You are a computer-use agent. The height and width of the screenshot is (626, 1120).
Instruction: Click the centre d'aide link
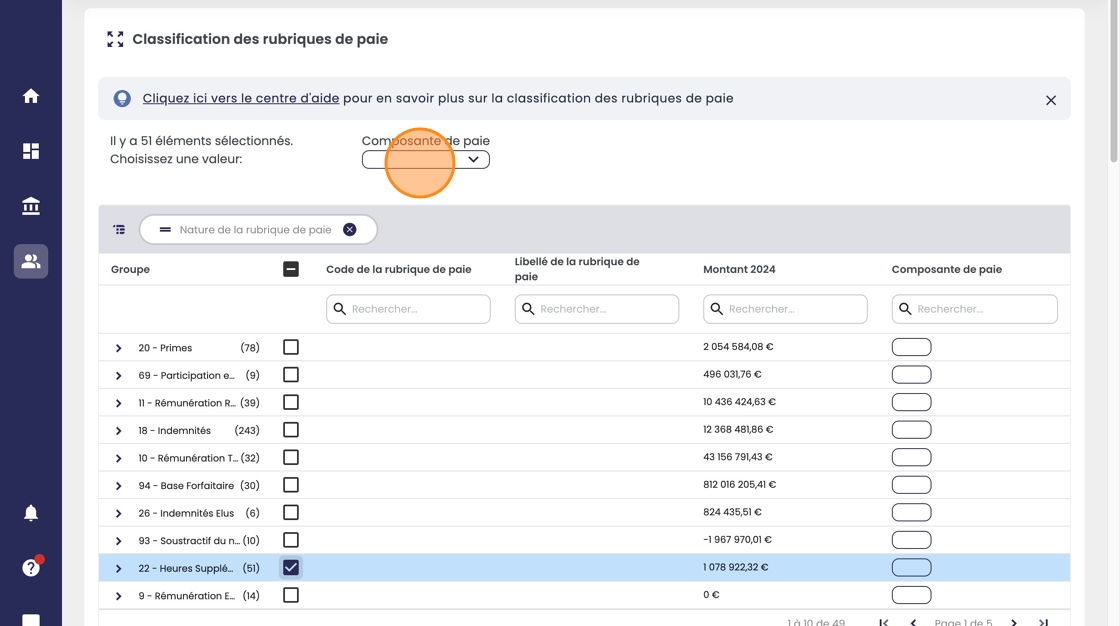tap(241, 99)
